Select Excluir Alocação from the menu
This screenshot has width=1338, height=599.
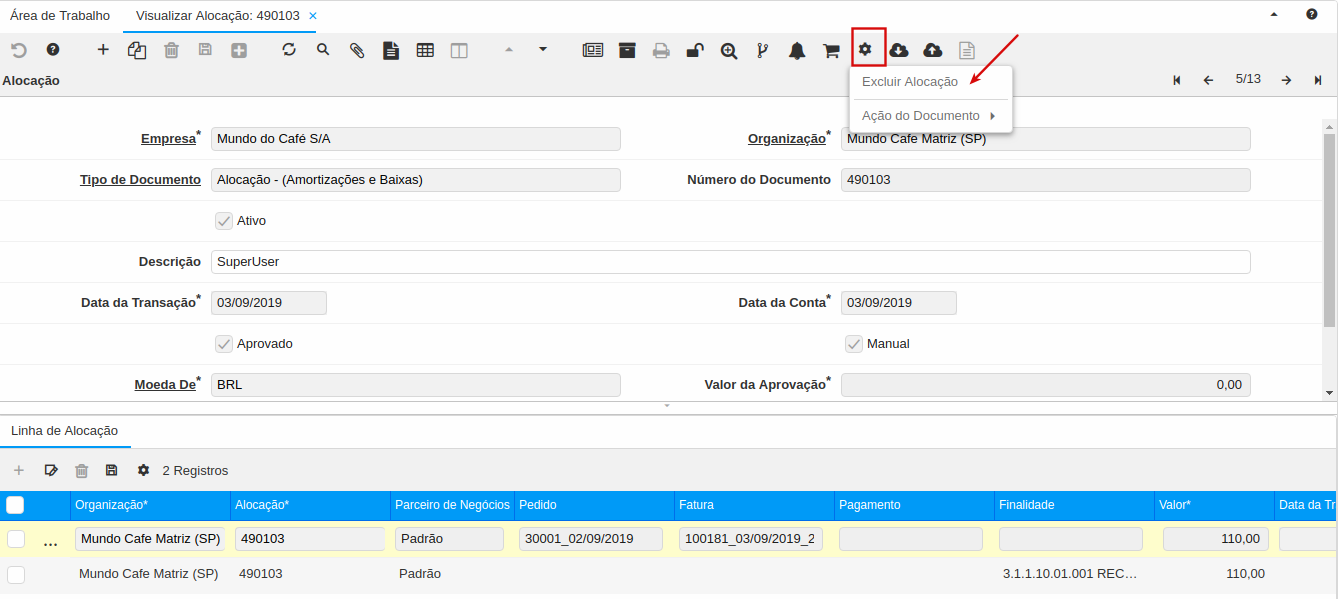point(910,82)
